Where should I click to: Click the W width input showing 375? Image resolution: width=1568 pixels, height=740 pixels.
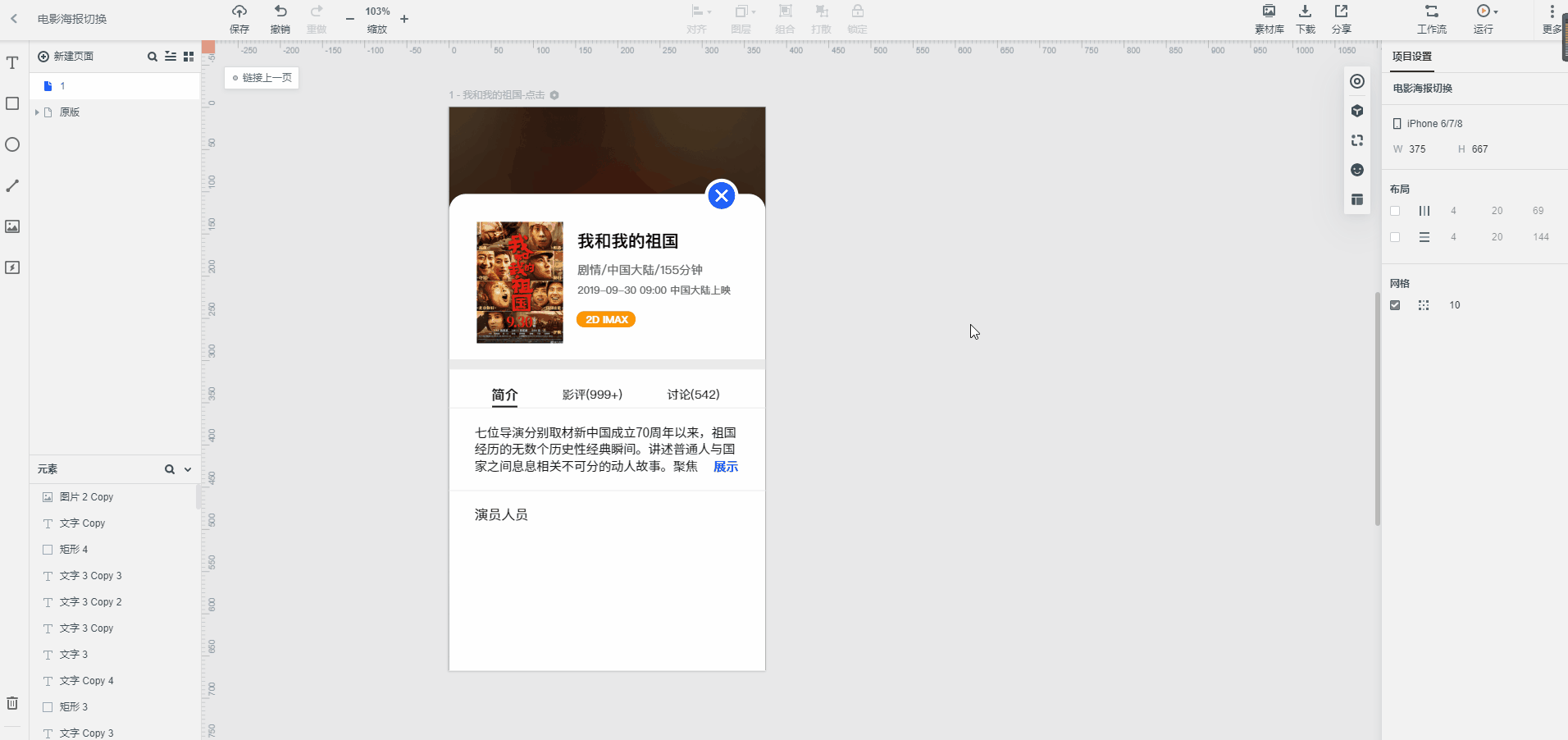pos(1420,149)
